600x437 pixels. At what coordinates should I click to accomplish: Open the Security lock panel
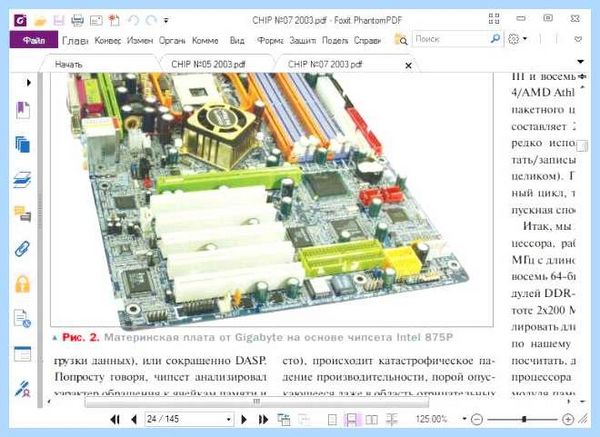click(23, 284)
